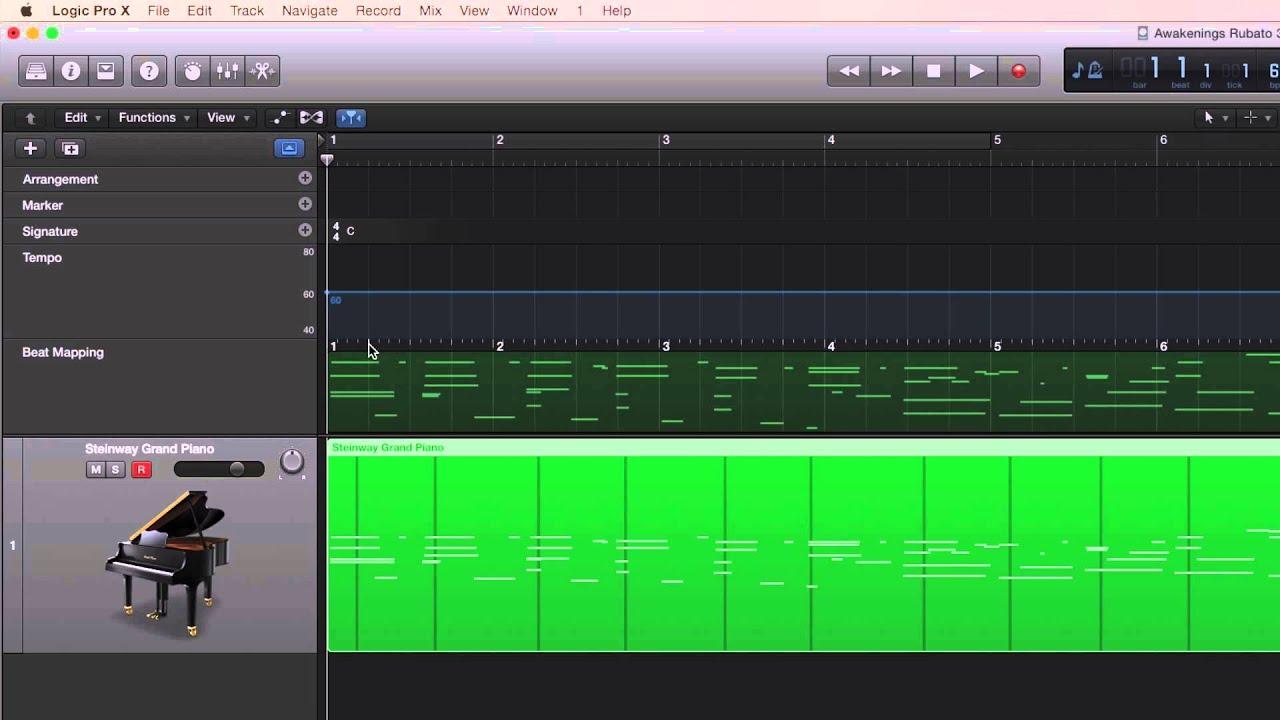This screenshot has width=1280, height=720.
Task: Add a new track plus button
Action: pyautogui.click(x=30, y=148)
